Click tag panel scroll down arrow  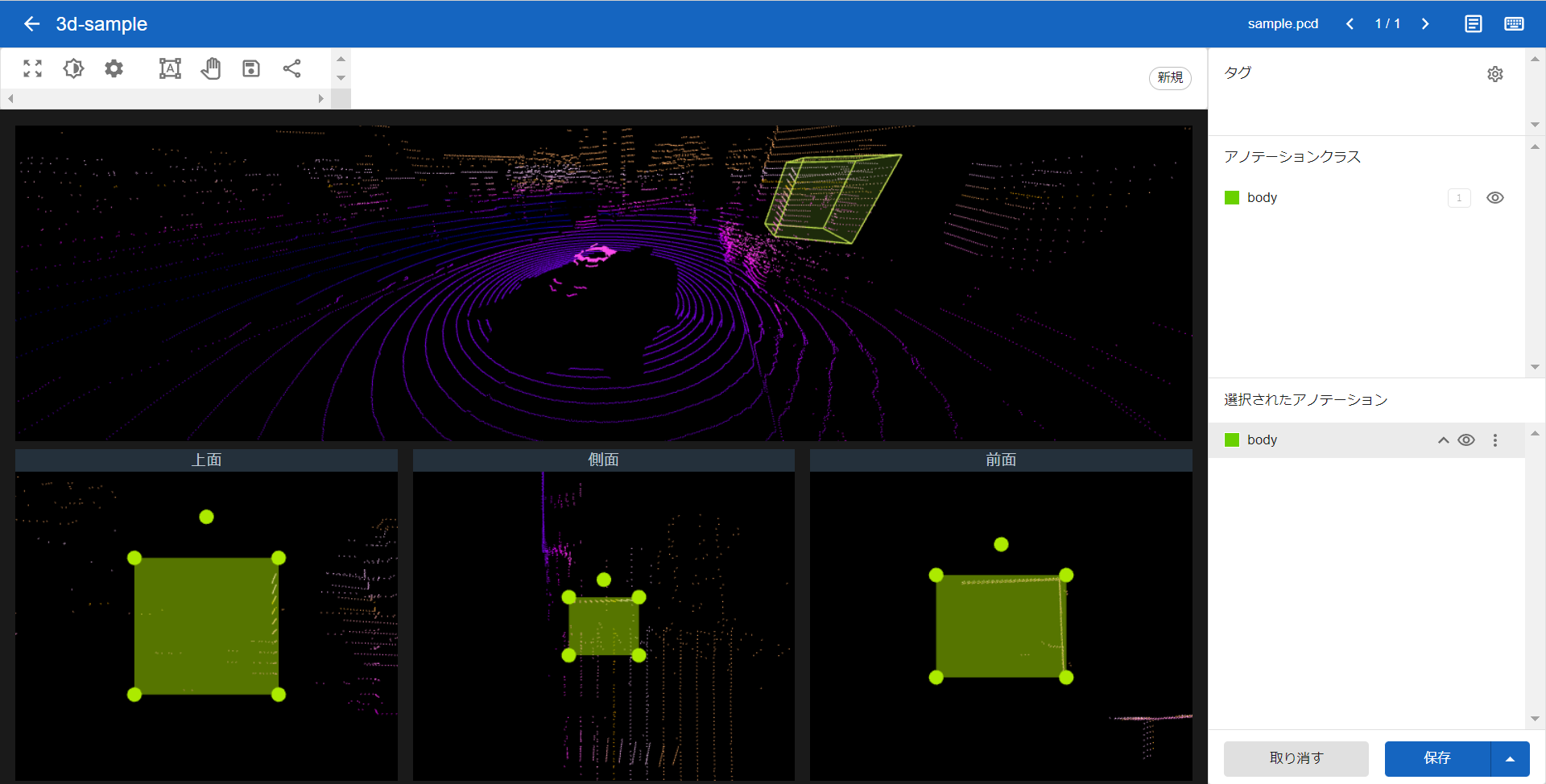pyautogui.click(x=1535, y=125)
